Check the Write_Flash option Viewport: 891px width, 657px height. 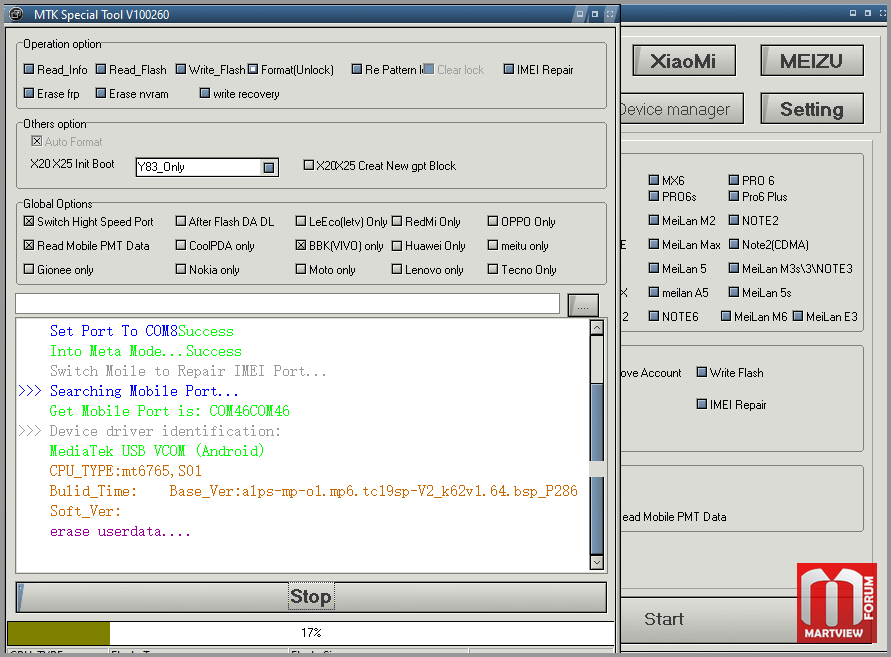[181, 69]
